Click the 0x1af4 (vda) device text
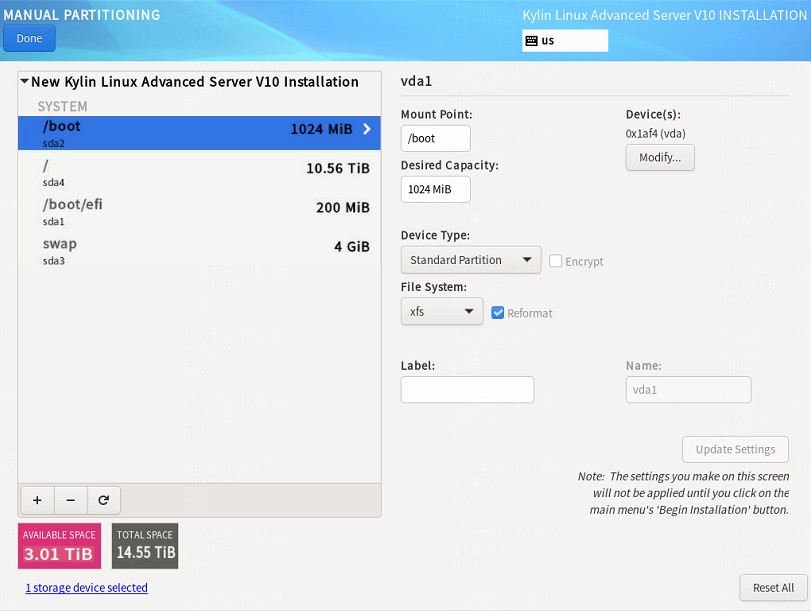The image size is (811, 611). point(655,133)
